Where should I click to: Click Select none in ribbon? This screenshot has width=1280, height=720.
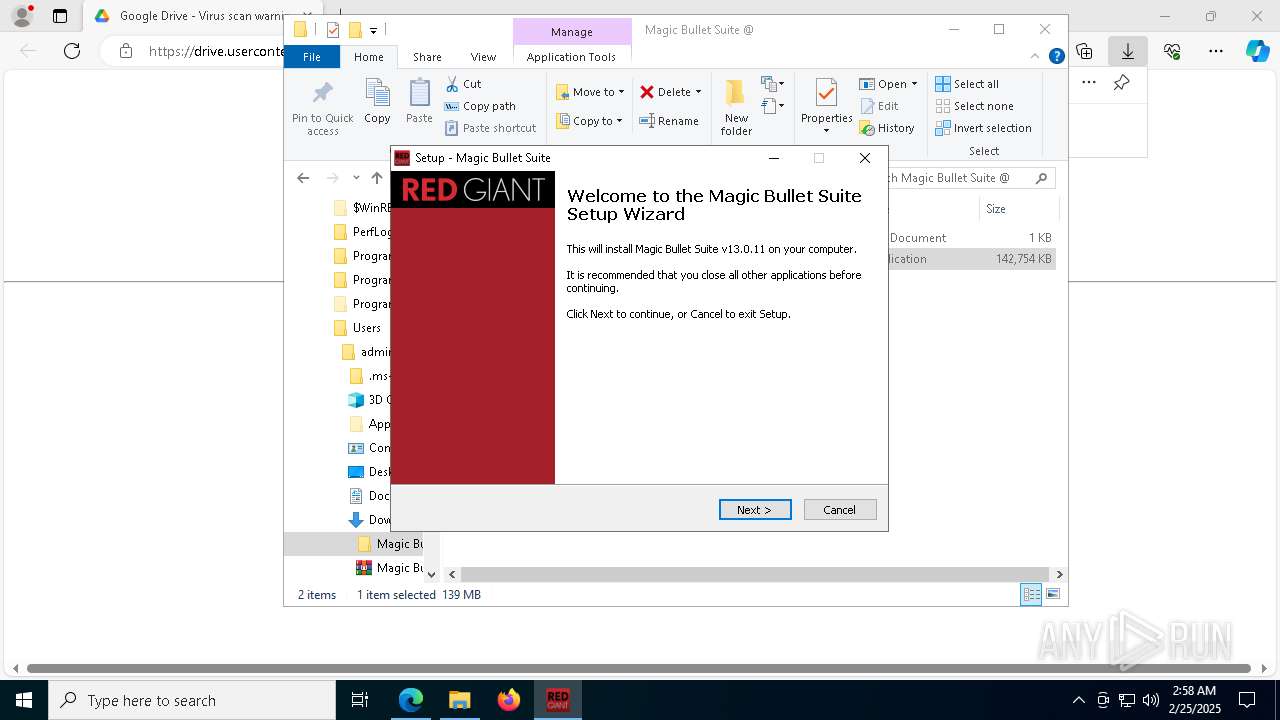point(974,106)
